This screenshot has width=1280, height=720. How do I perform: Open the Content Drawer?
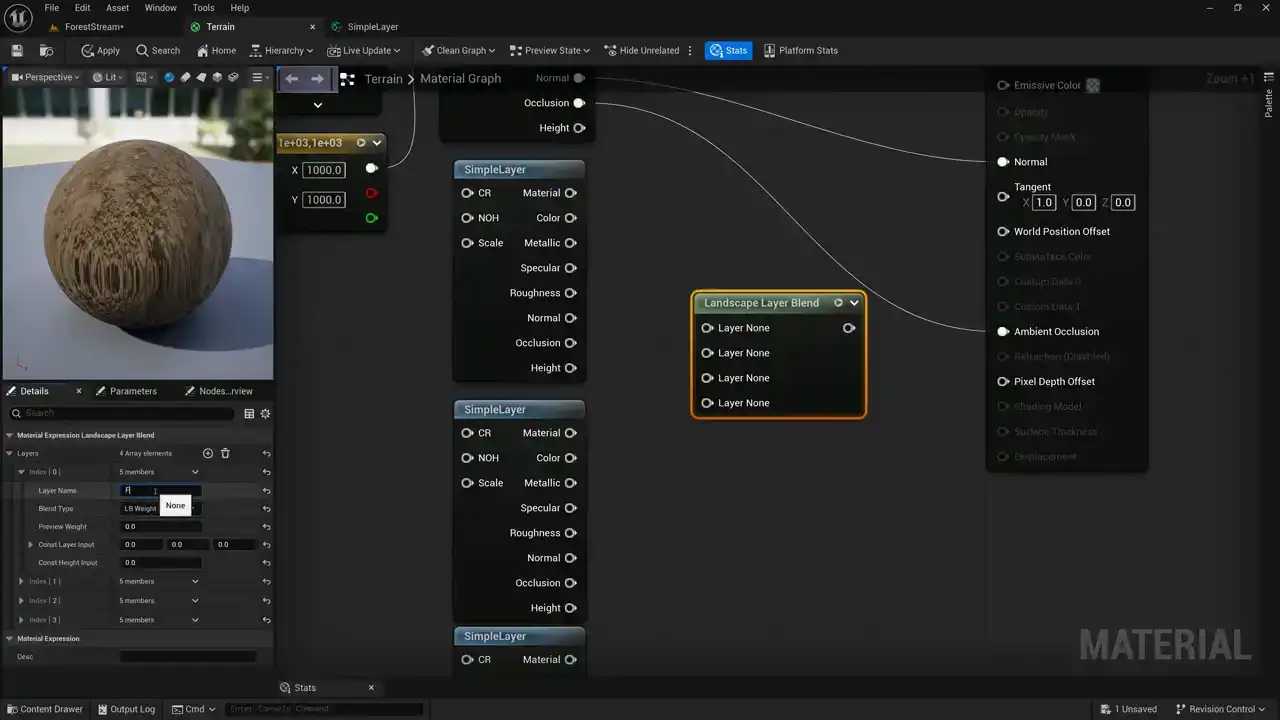[44, 709]
